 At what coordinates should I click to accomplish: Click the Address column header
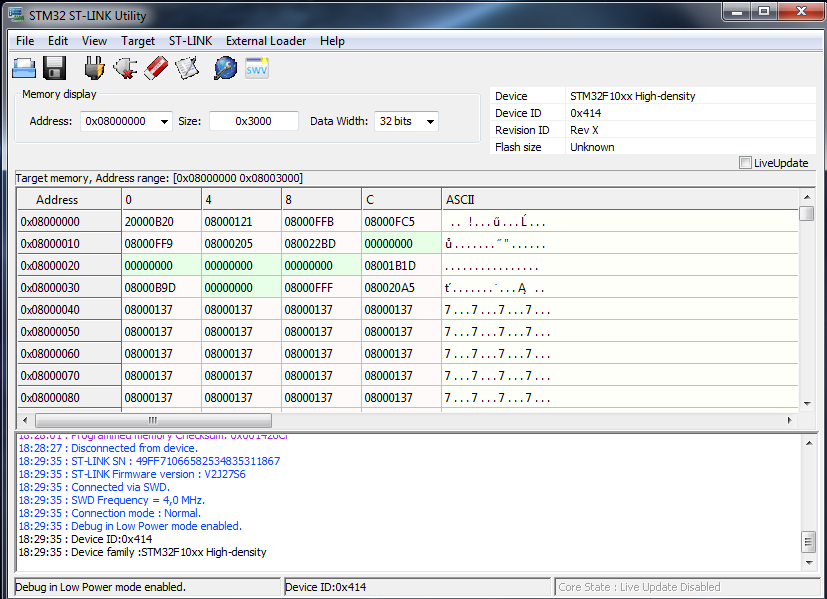pyautogui.click(x=69, y=200)
